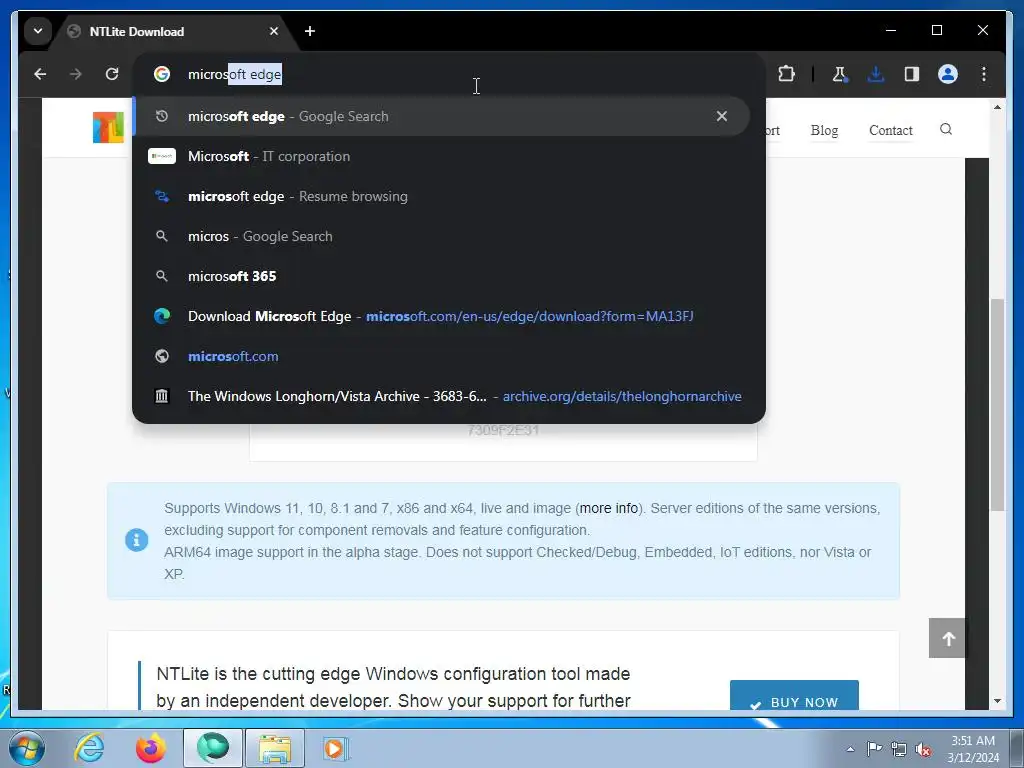Launch Firefox from the taskbar

point(150,748)
